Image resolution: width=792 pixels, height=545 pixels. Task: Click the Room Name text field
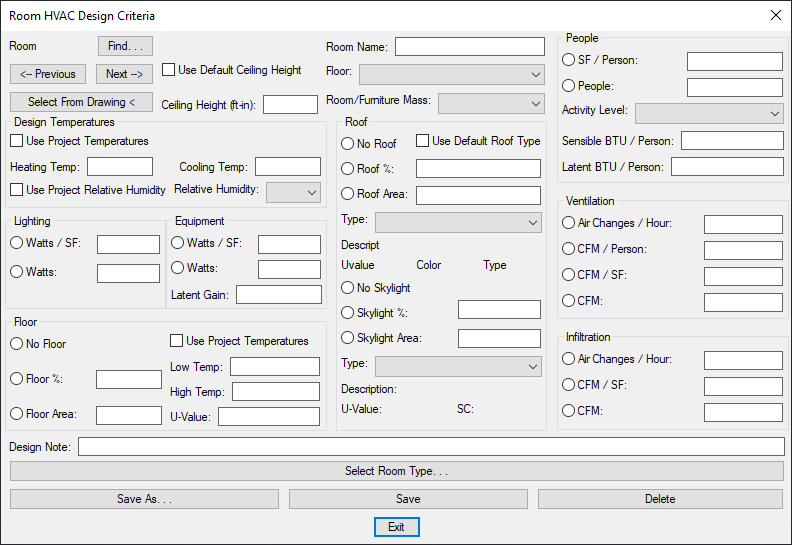click(470, 46)
